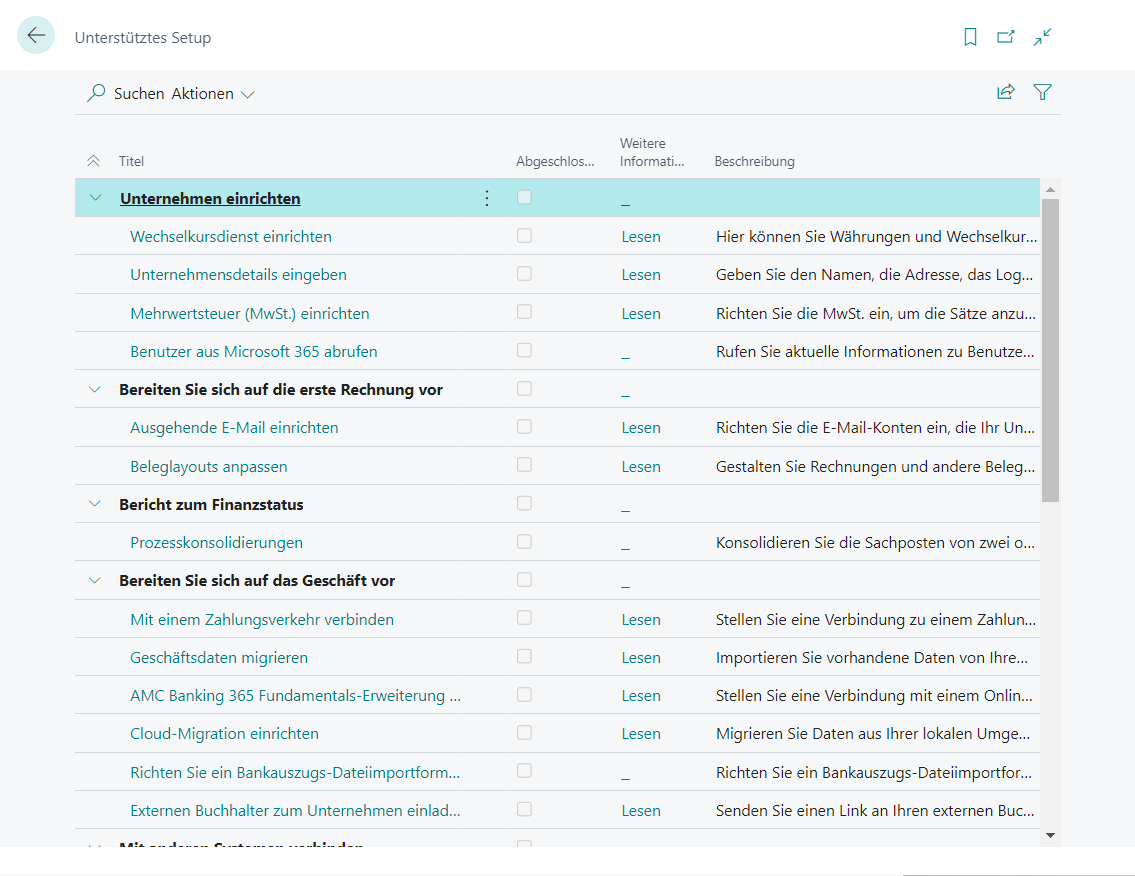Tick the checkbox for Beleglayouts anpassen
The height and width of the screenshot is (876, 1135).
click(524, 465)
